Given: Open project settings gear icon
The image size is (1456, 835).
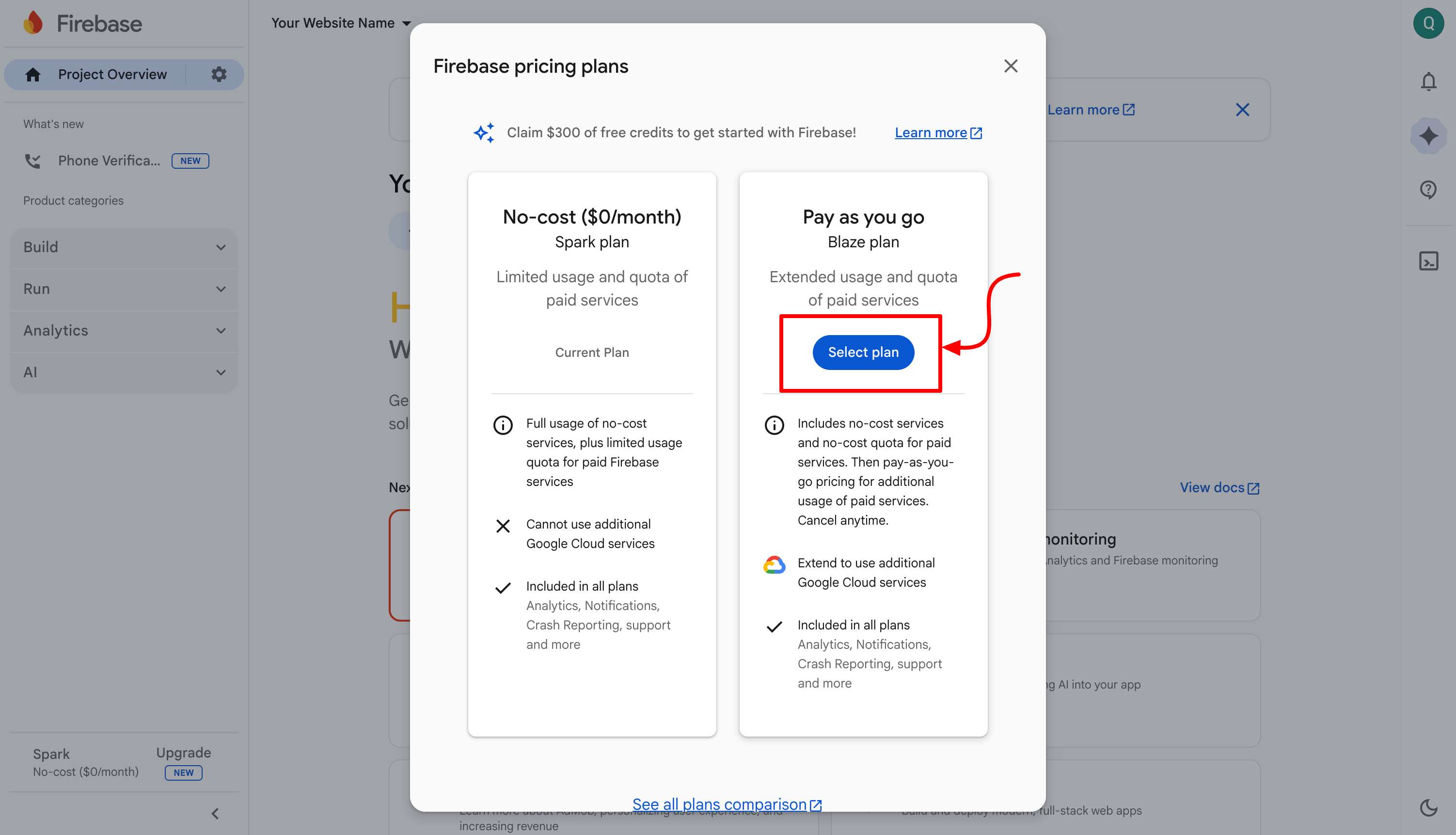Looking at the screenshot, I should pyautogui.click(x=219, y=74).
